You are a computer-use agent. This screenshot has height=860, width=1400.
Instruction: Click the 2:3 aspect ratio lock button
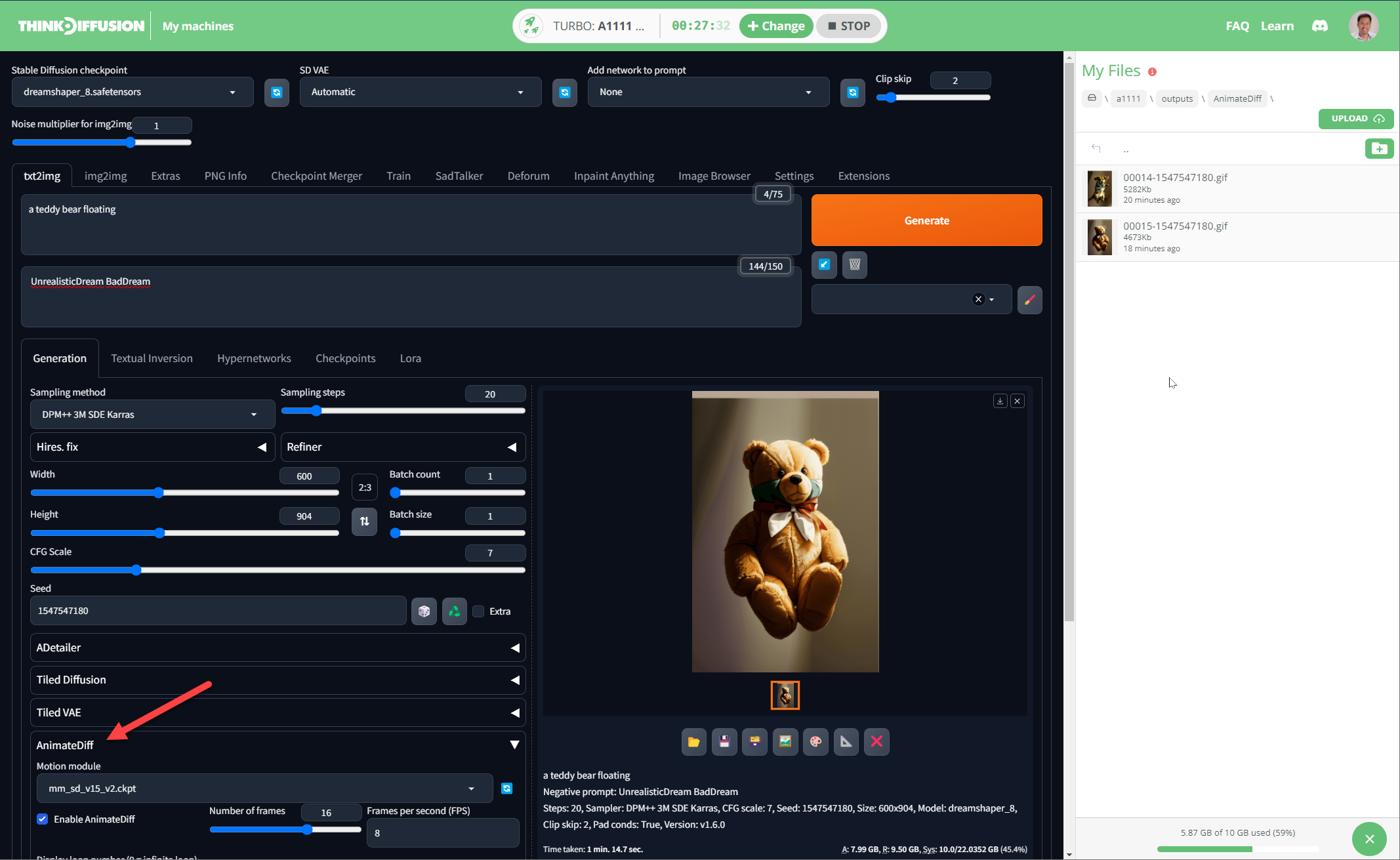[365, 487]
